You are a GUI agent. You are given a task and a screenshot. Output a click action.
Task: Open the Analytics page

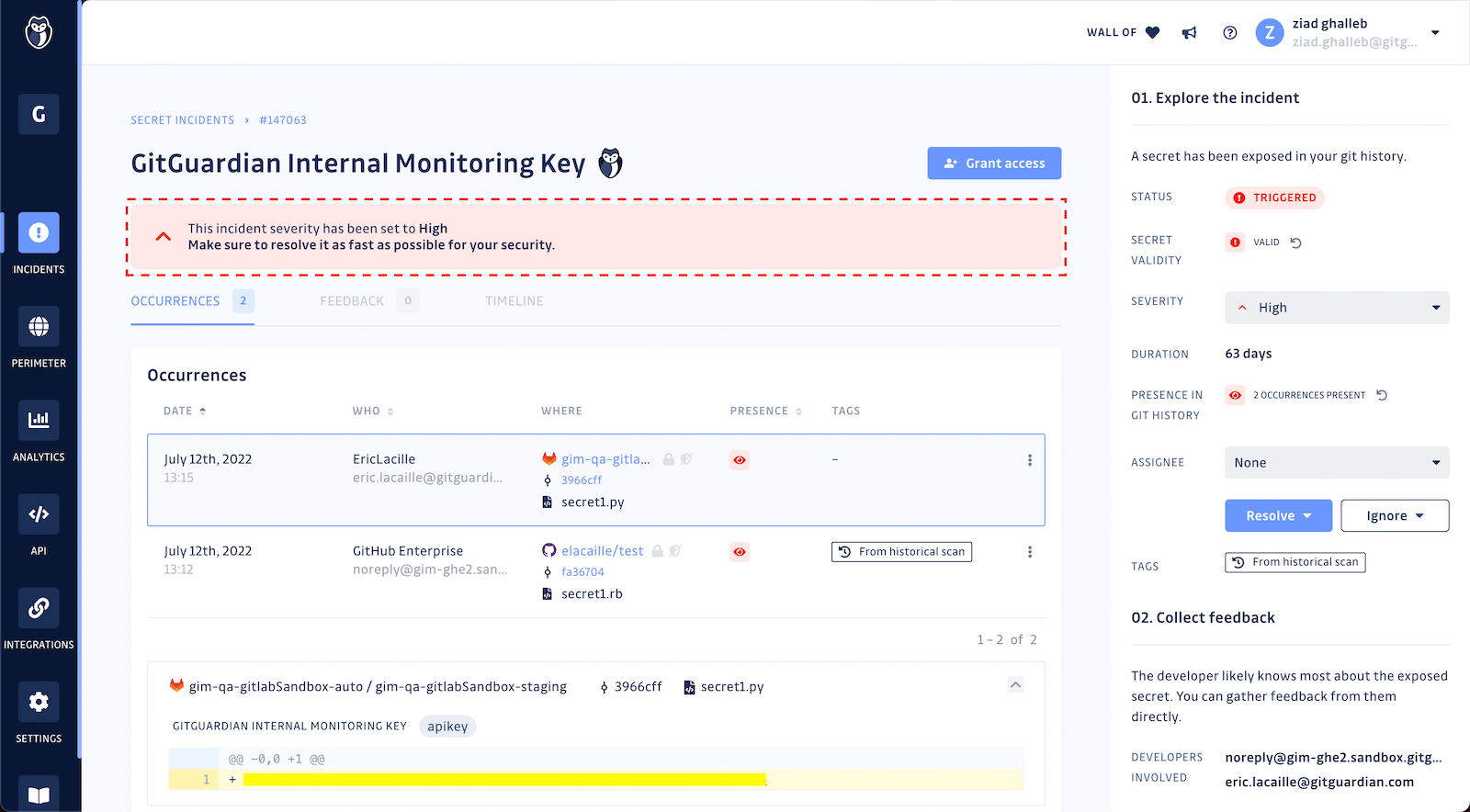coord(39,431)
